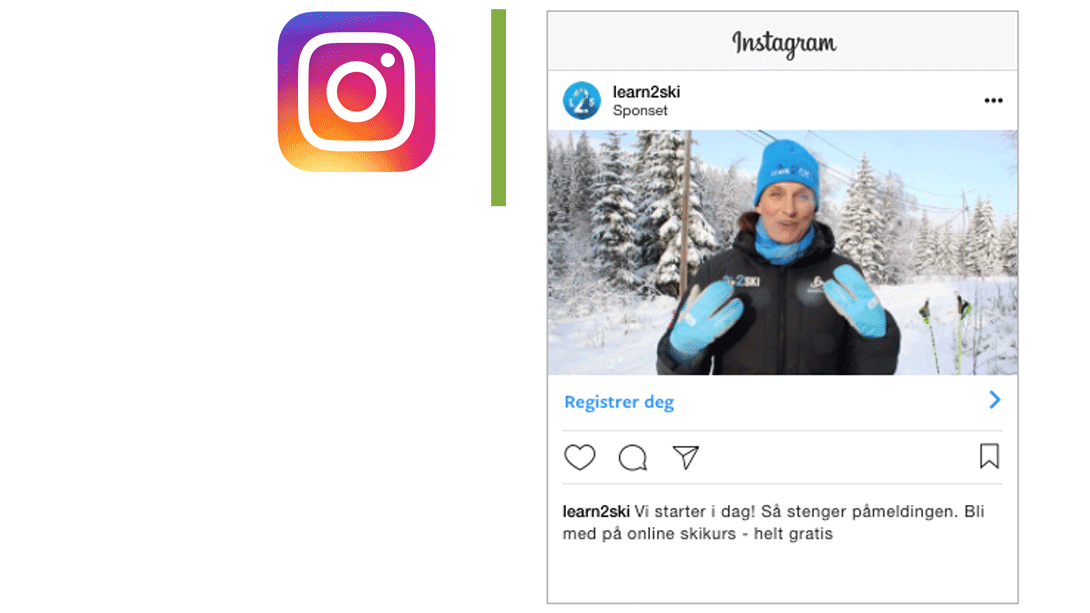Open the three-dot post options menu

pyautogui.click(x=993, y=101)
